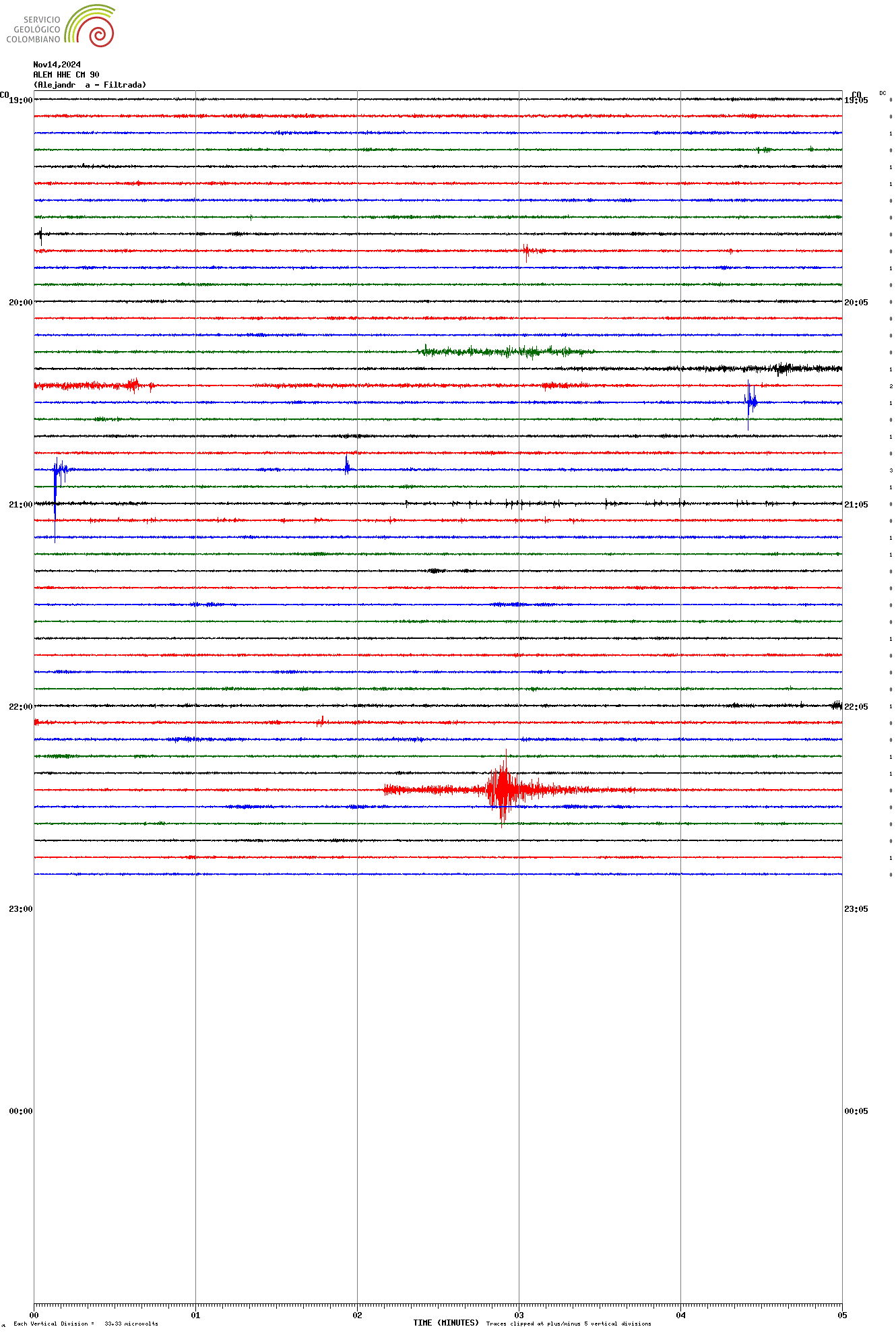Click the TIME (MINUTES) axis title
The width and height of the screenshot is (896, 1333).
[445, 1323]
